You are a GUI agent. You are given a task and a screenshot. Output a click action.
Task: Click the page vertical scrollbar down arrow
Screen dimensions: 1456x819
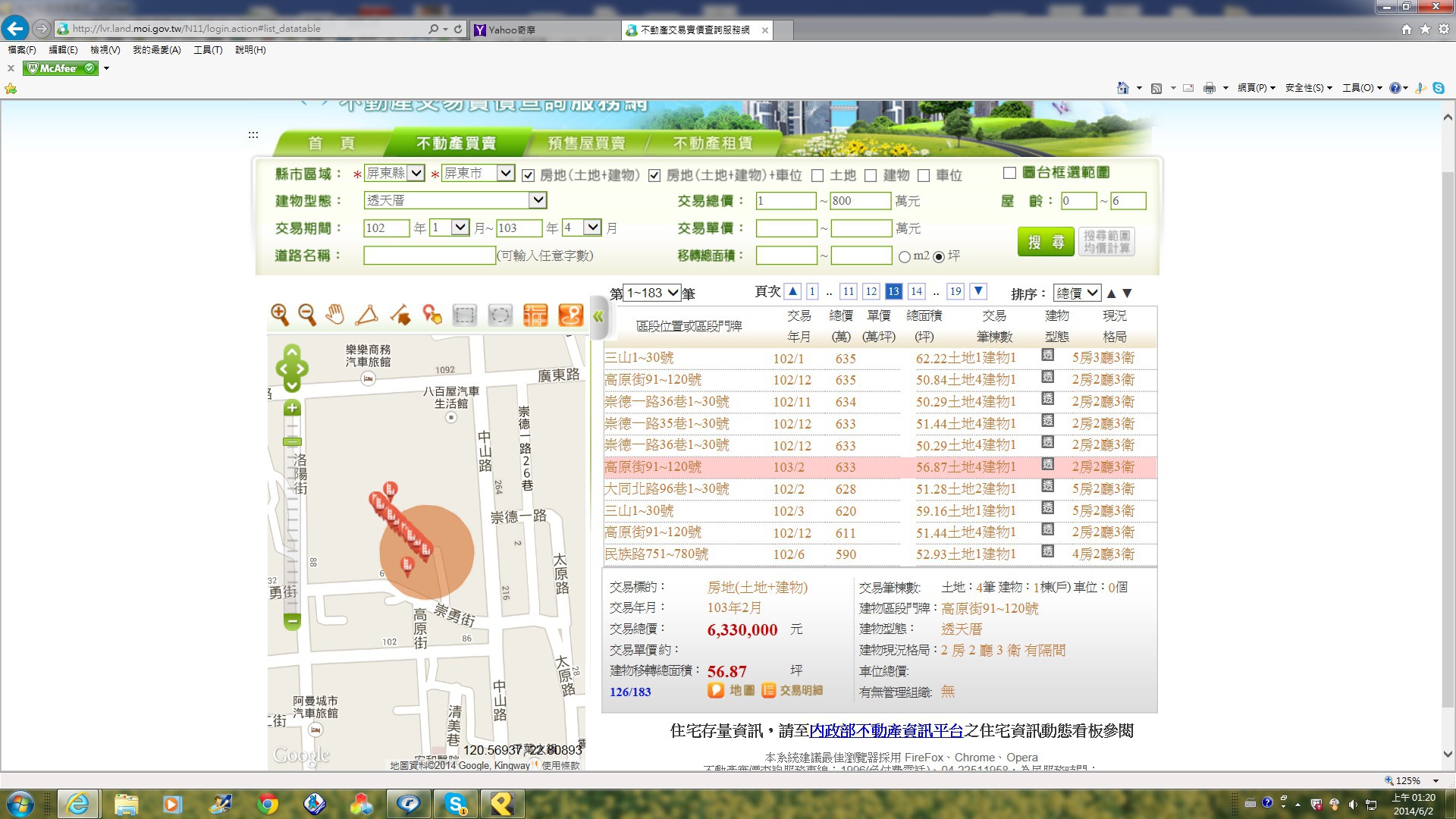click(x=1448, y=754)
